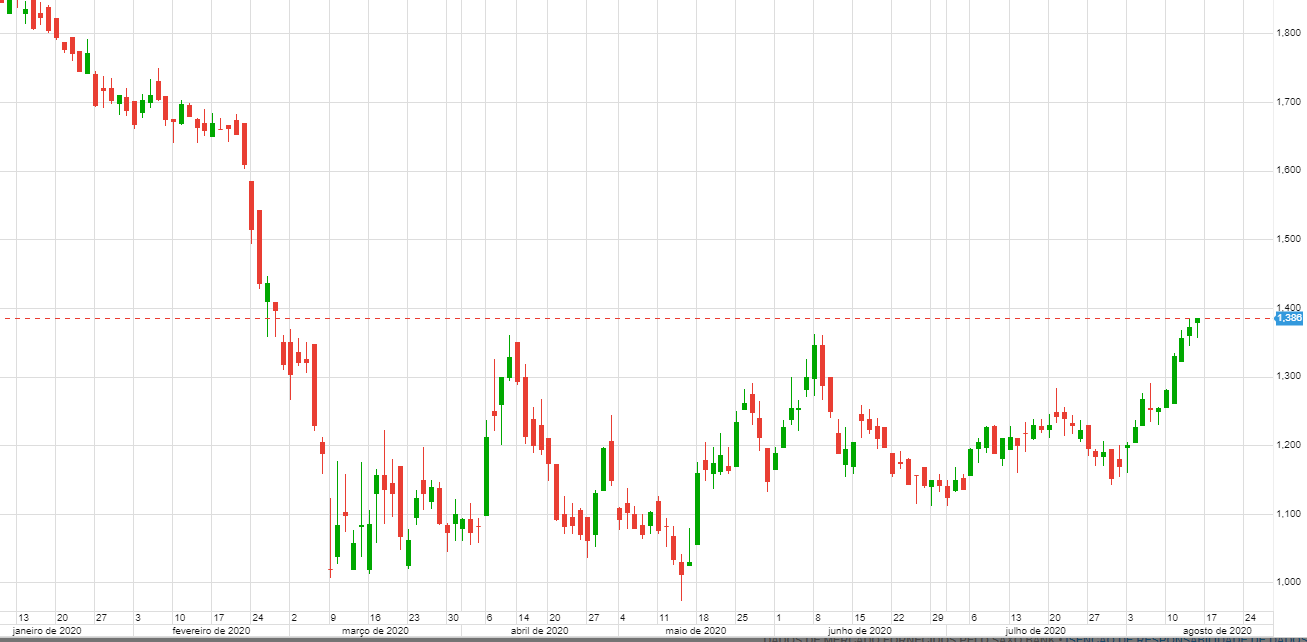The height and width of the screenshot is (642, 1307).
Task: Click the day label 22 in June
Action: [899, 617]
